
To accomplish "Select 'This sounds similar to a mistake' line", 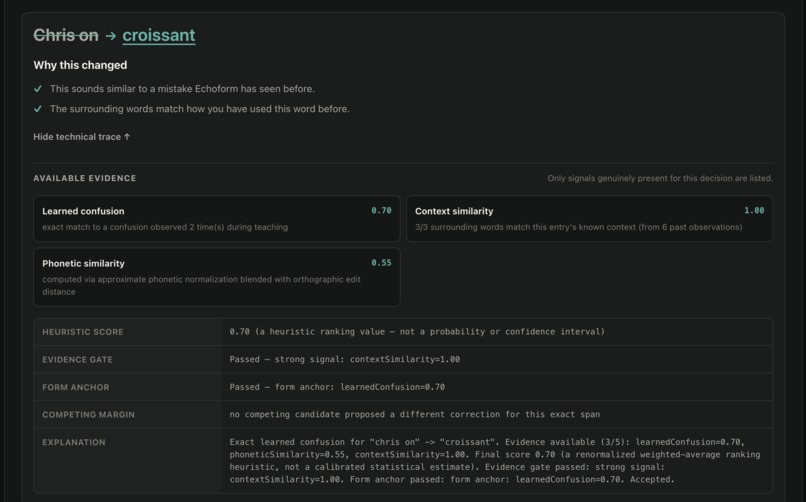I will 182,89.
